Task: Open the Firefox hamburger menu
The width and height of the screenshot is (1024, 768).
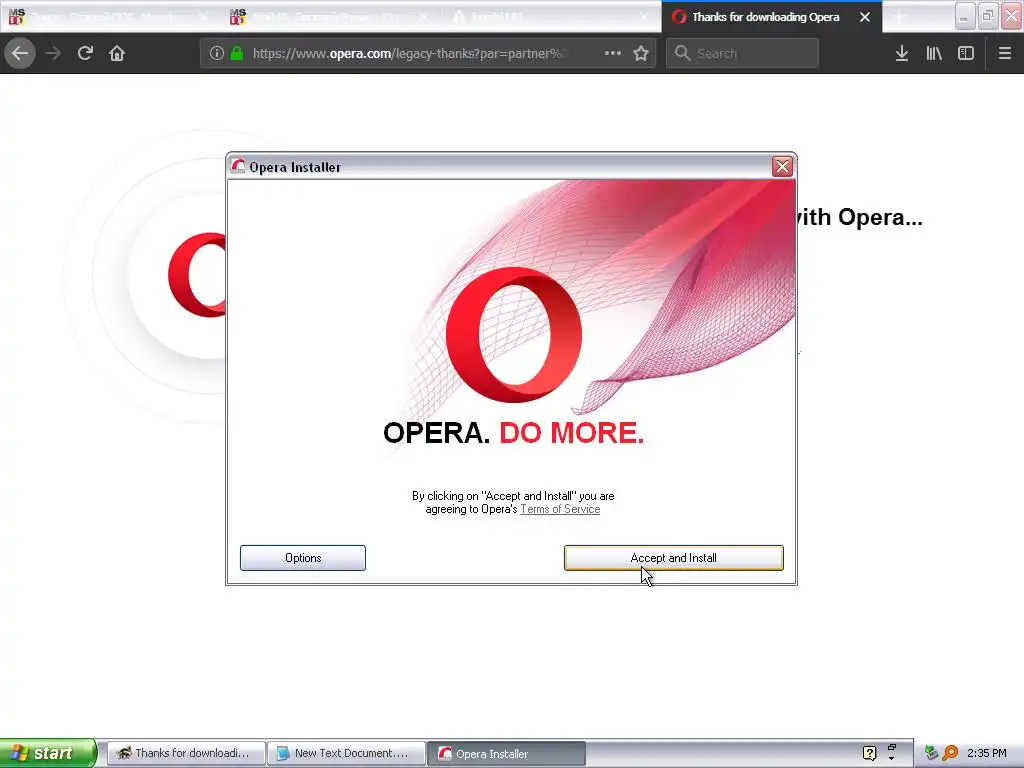Action: pos(1005,54)
